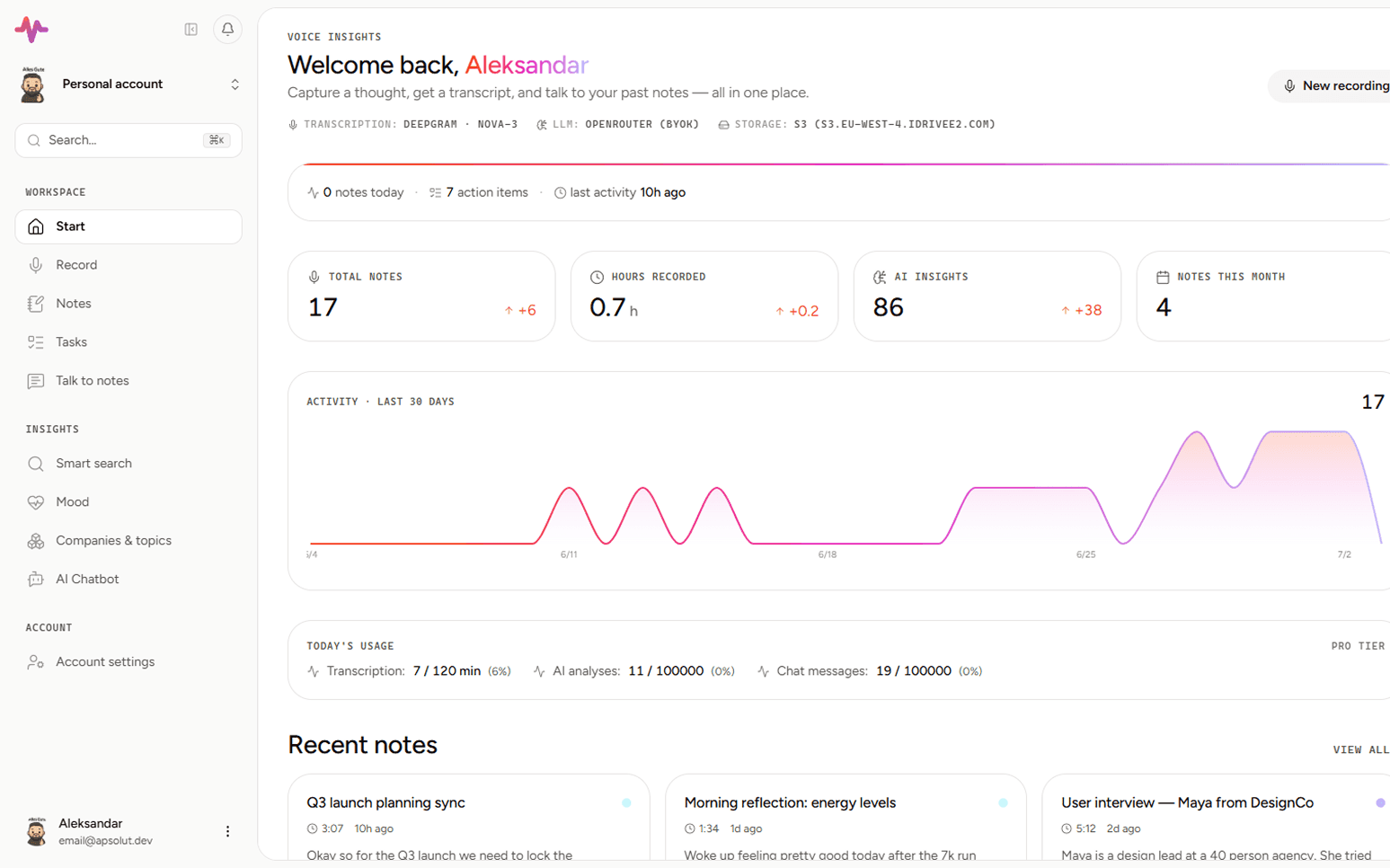Click the Notes This Month calendar icon
The image size is (1390, 868).
[x=1163, y=278]
